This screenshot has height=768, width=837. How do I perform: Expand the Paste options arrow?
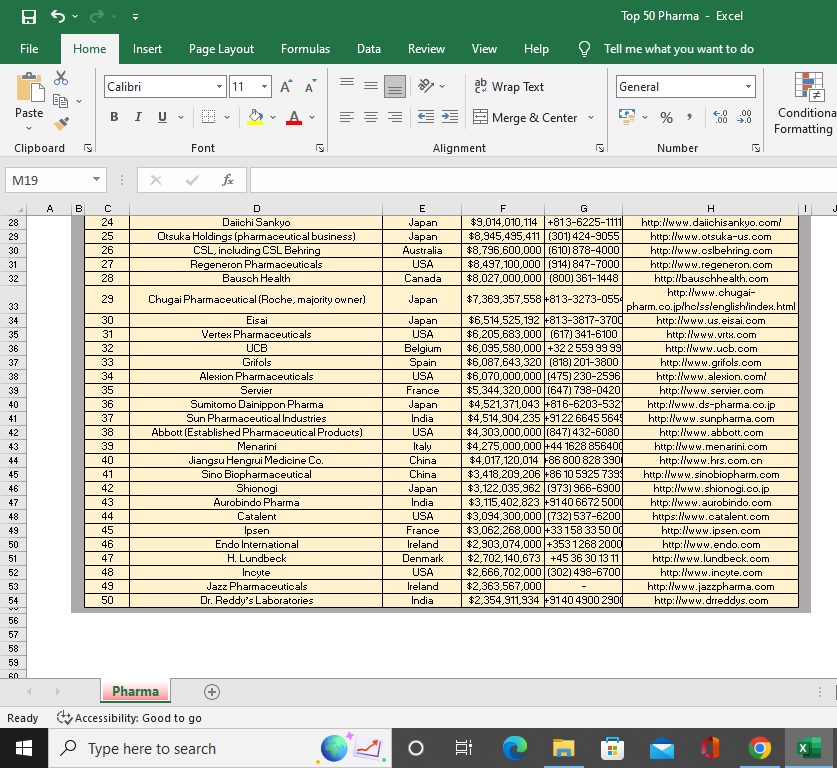[29, 128]
